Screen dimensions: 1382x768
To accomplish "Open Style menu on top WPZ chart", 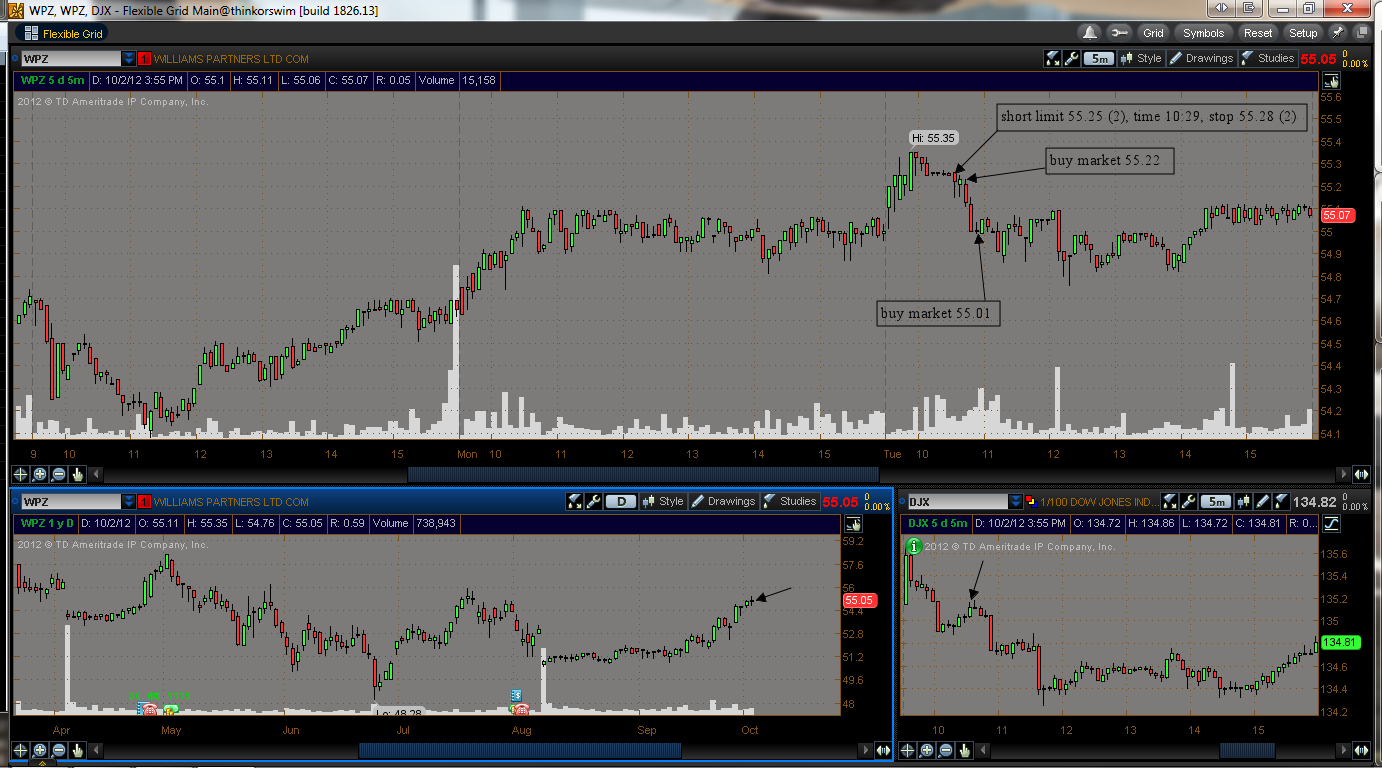I will [x=1141, y=58].
